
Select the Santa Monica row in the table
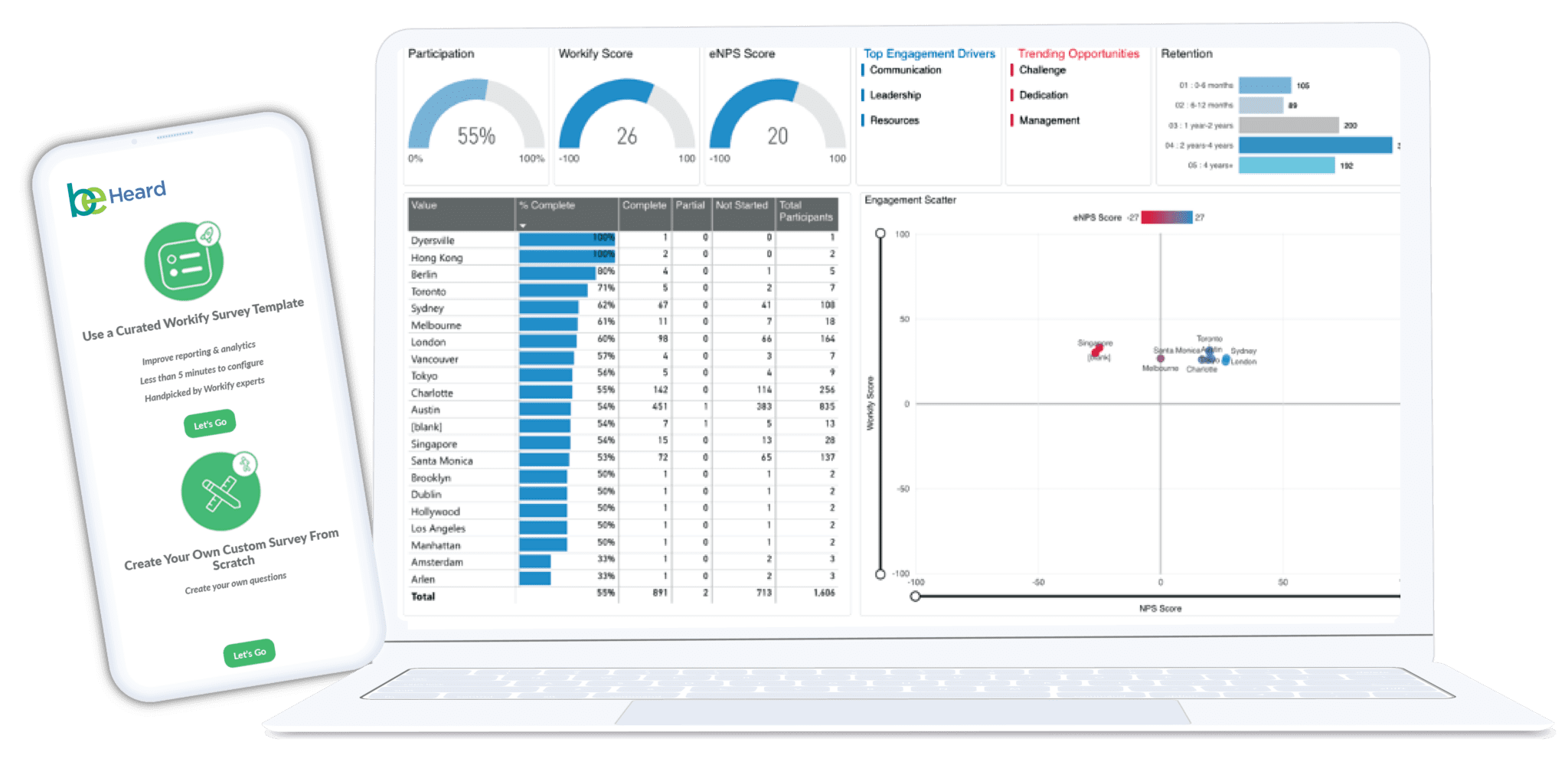(x=623, y=459)
